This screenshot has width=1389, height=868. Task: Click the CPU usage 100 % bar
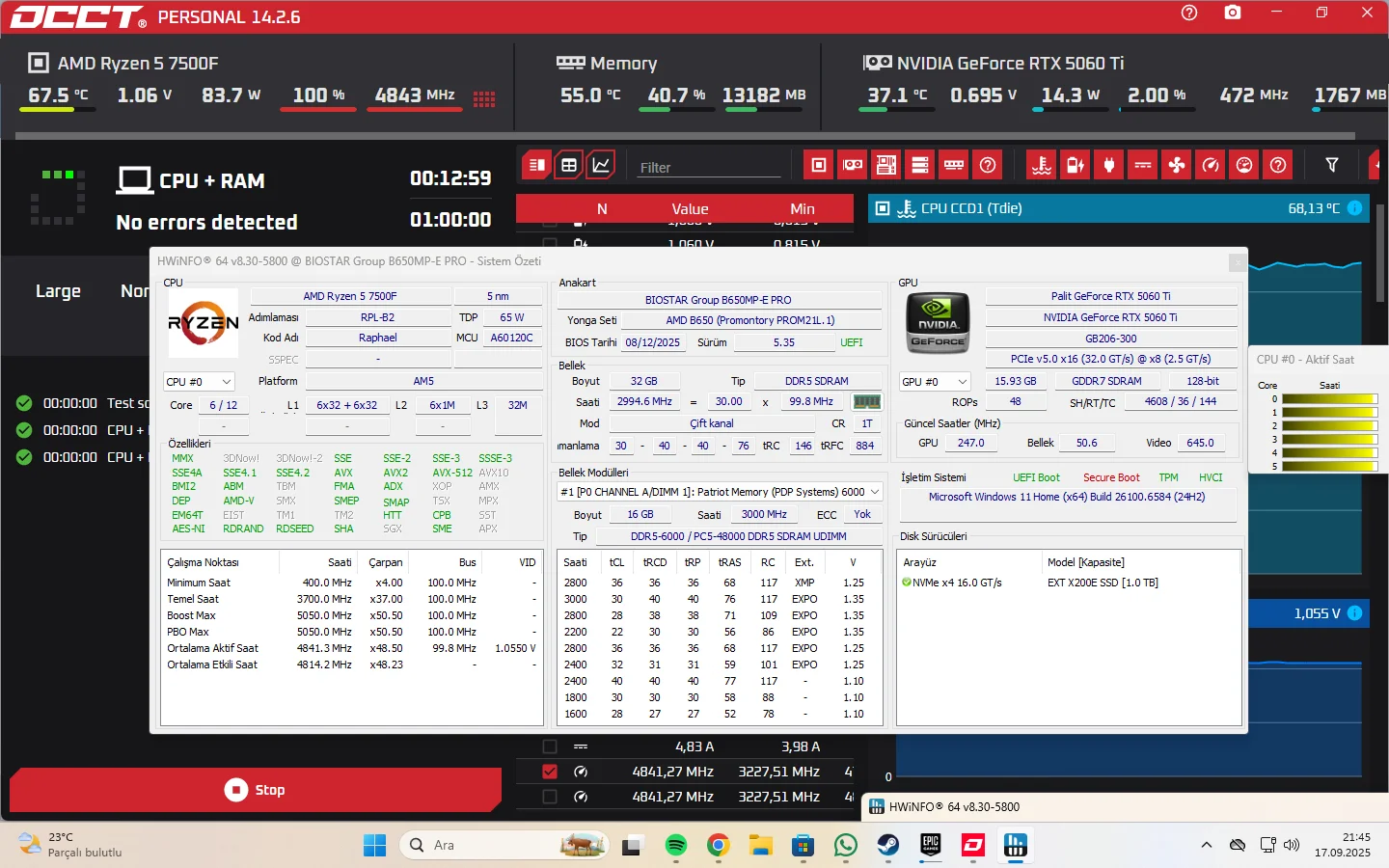pos(319,110)
